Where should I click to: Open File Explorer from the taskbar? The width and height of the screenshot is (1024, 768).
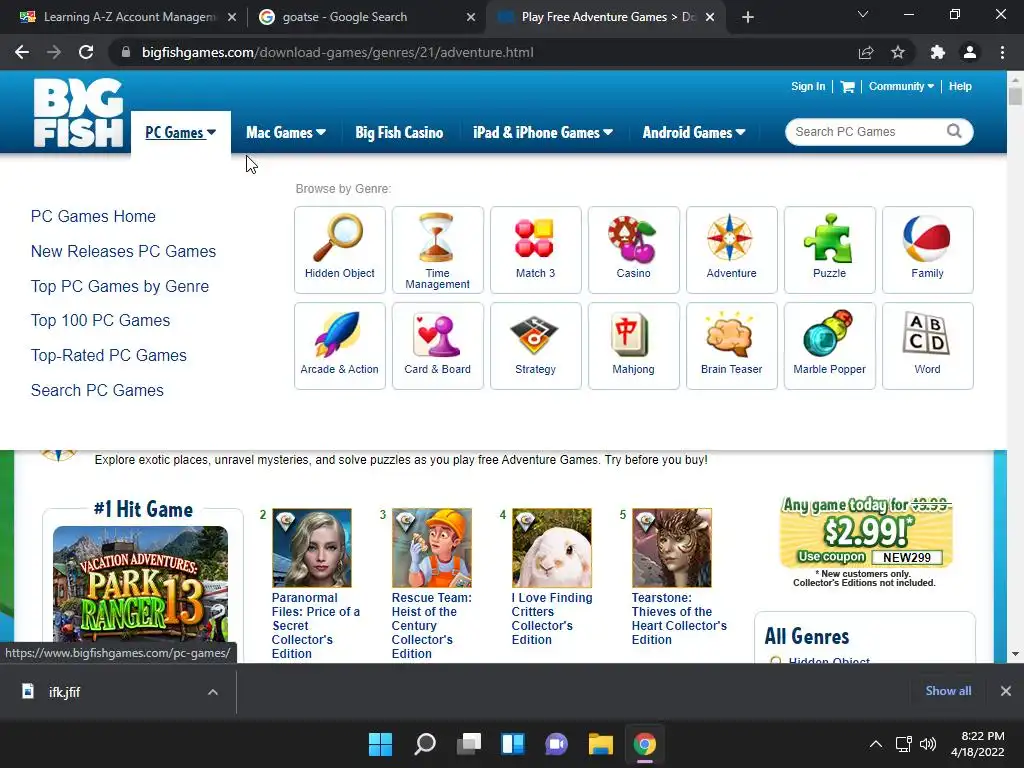click(x=600, y=744)
